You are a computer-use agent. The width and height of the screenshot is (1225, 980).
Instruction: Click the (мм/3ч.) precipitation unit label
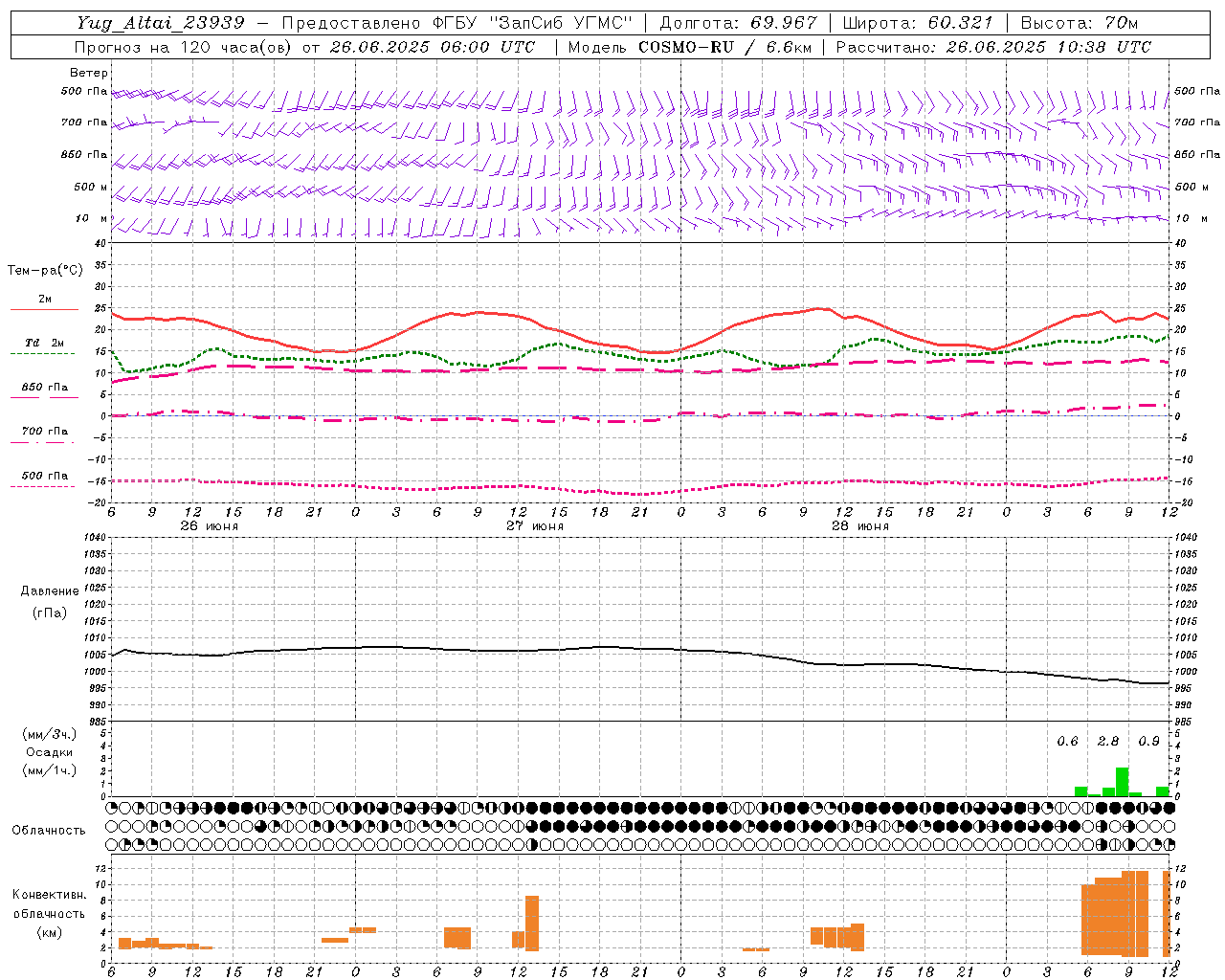(x=50, y=734)
